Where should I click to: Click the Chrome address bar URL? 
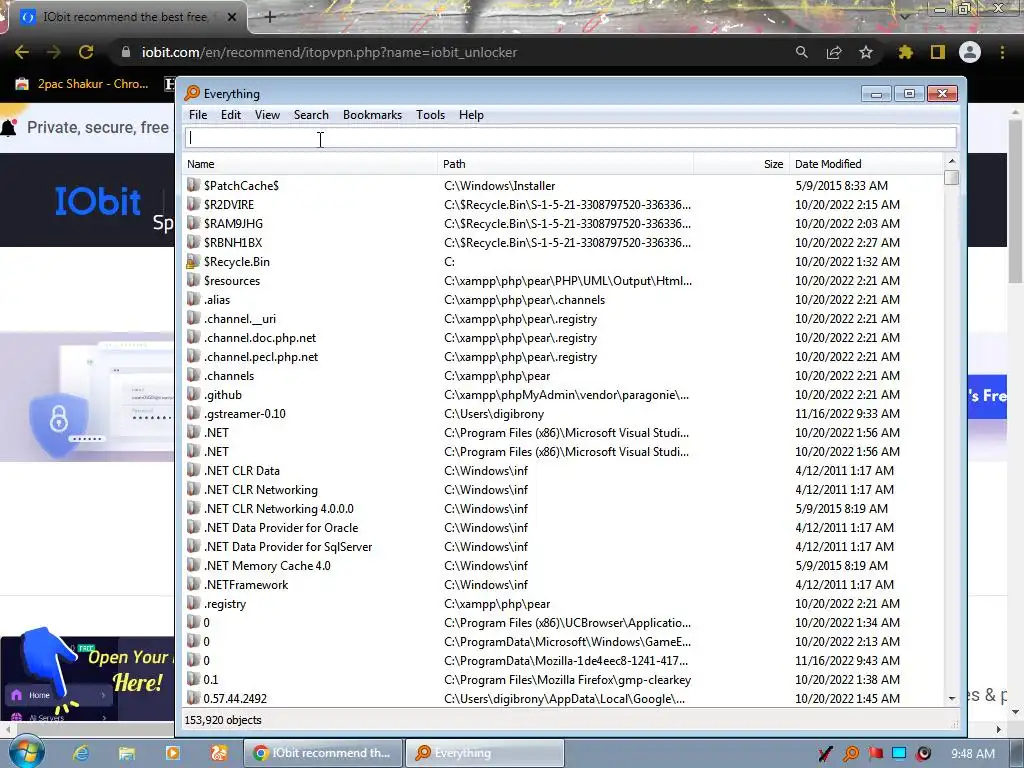coord(329,52)
